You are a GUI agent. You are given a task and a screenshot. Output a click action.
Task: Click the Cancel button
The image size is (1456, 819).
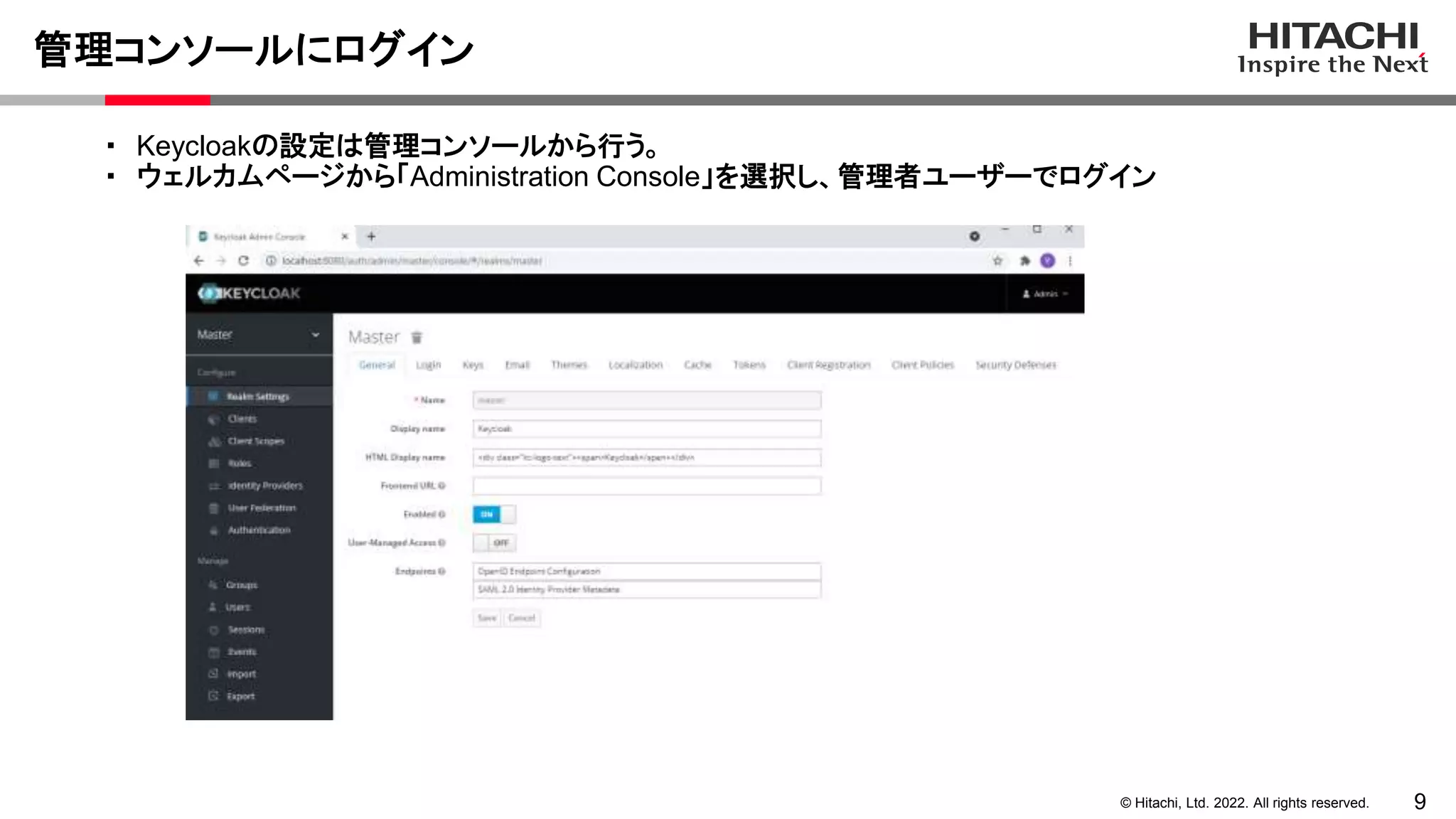click(x=522, y=618)
